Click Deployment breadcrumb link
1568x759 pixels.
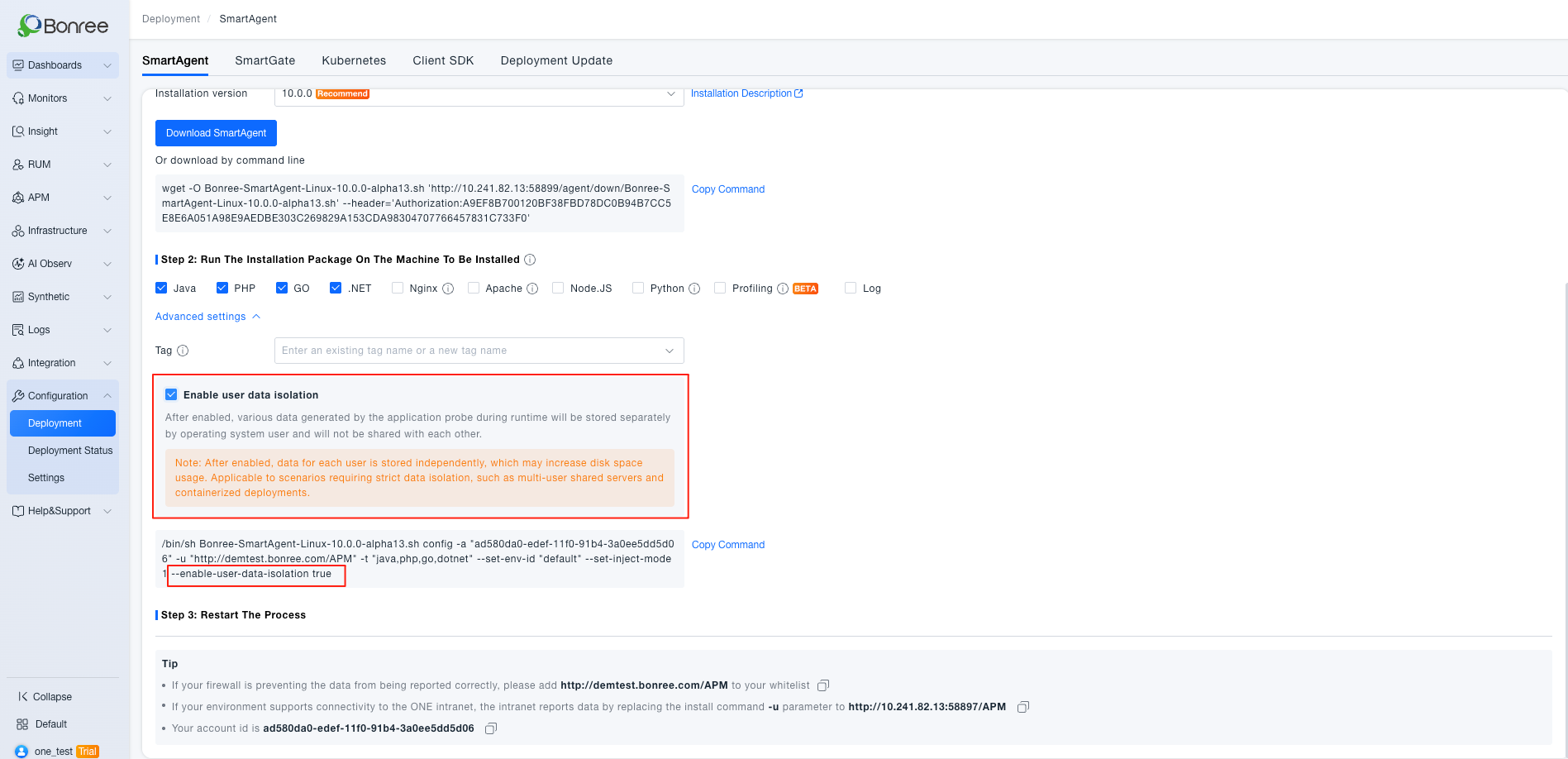coord(171,19)
